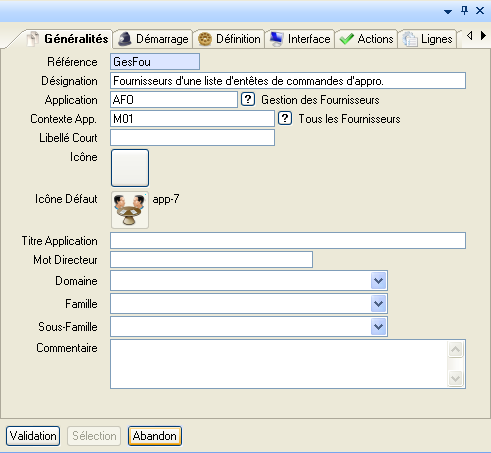Open the Définition tab

pos(229,39)
